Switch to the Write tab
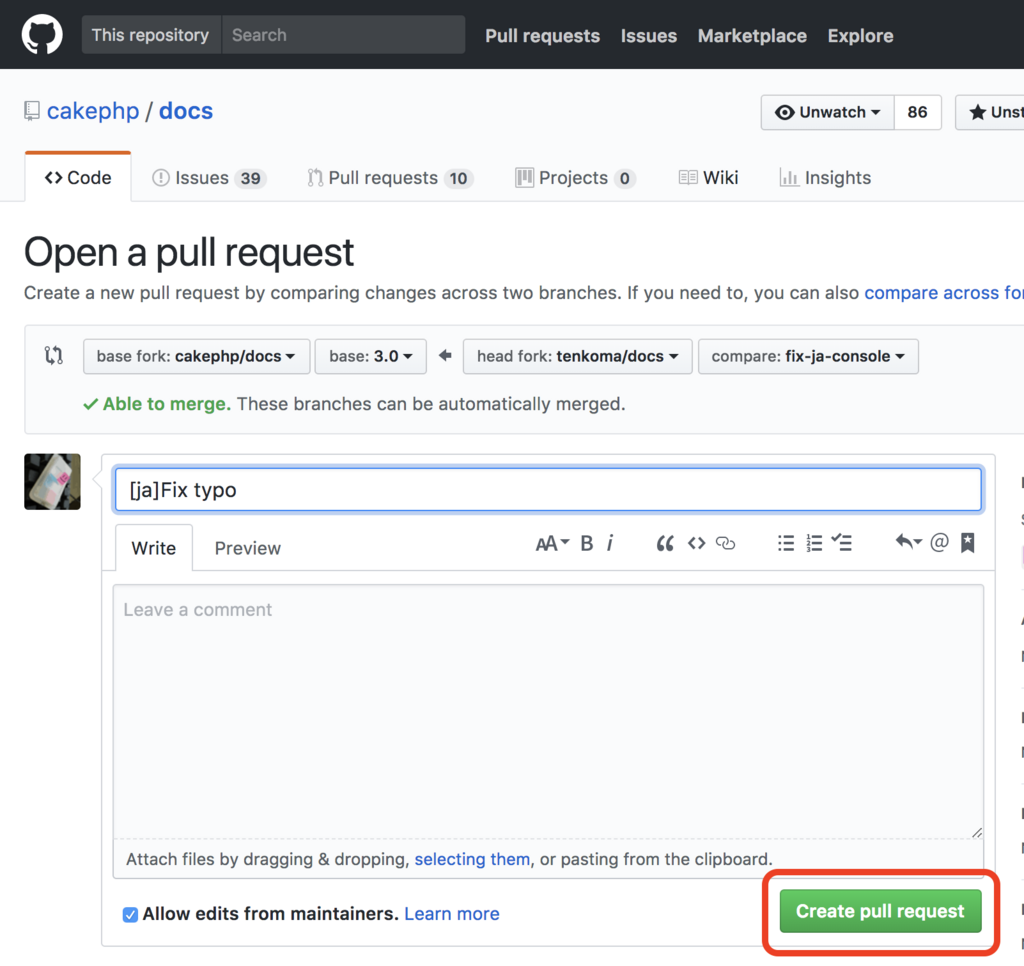The width and height of the screenshot is (1024, 966). [x=153, y=547]
